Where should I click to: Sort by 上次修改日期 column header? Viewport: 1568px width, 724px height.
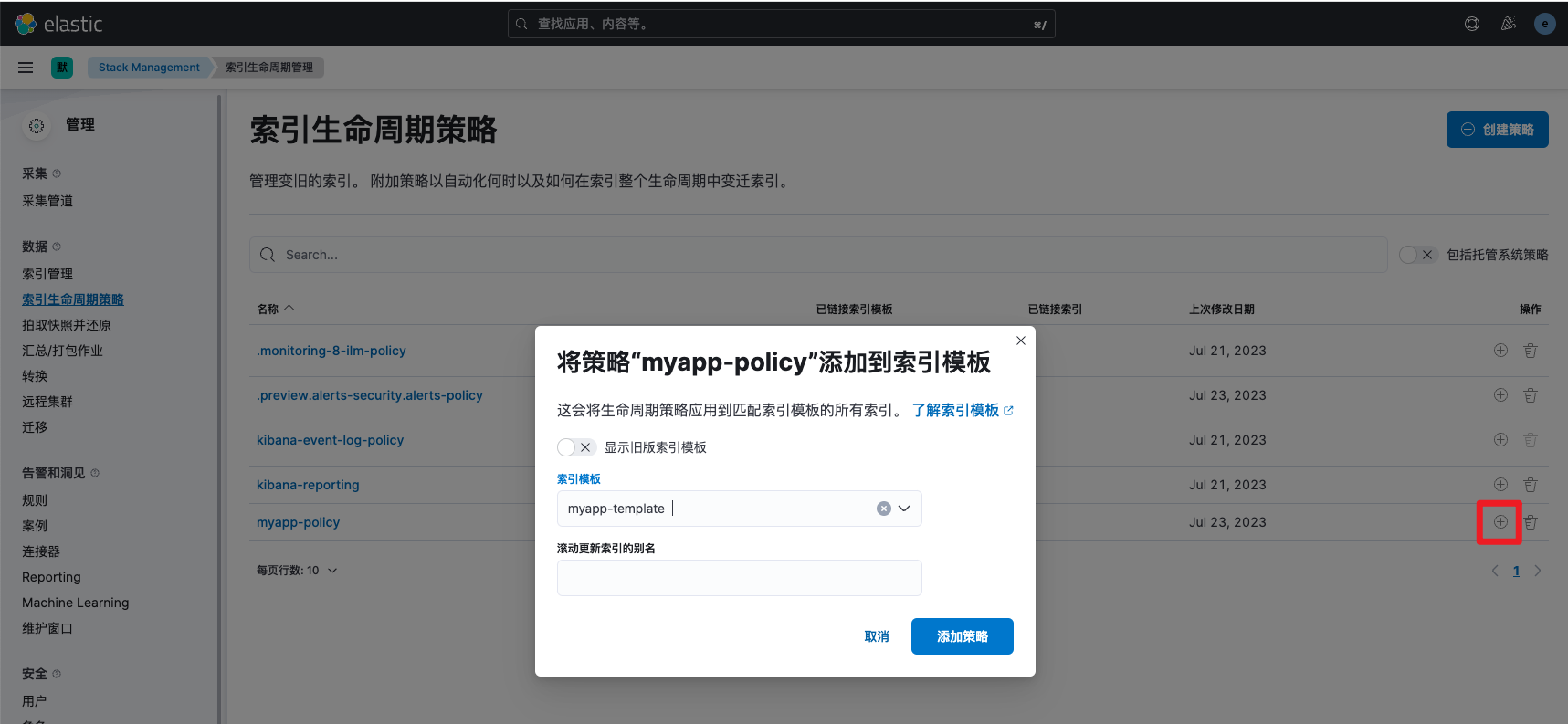click(1221, 310)
